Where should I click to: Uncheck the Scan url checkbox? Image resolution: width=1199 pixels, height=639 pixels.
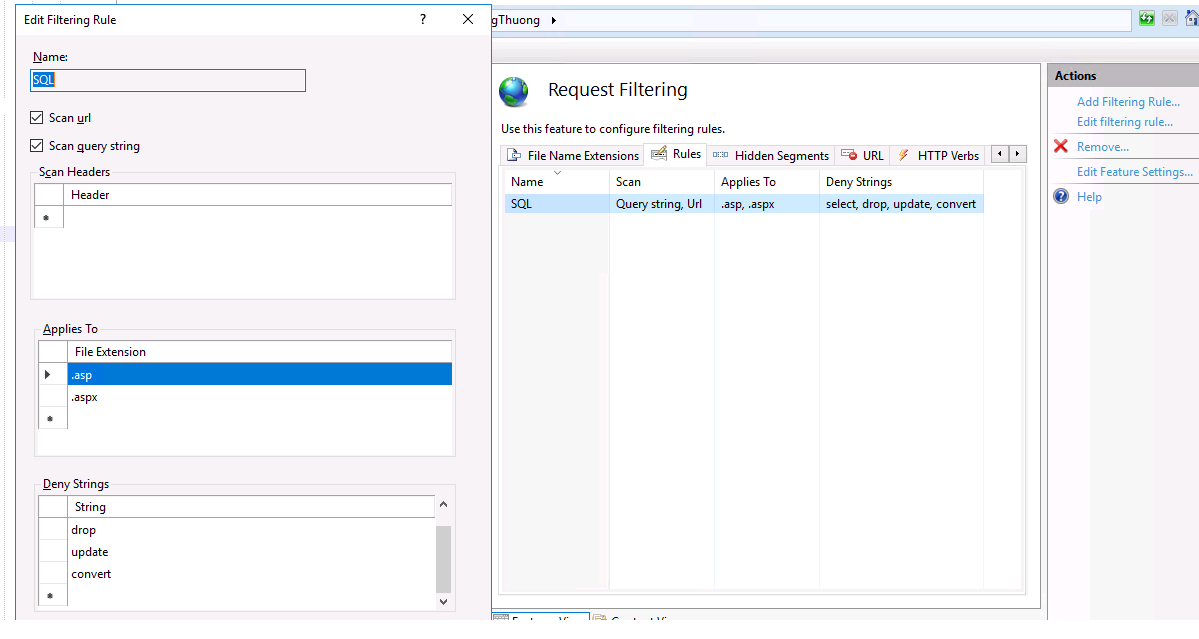coord(37,118)
